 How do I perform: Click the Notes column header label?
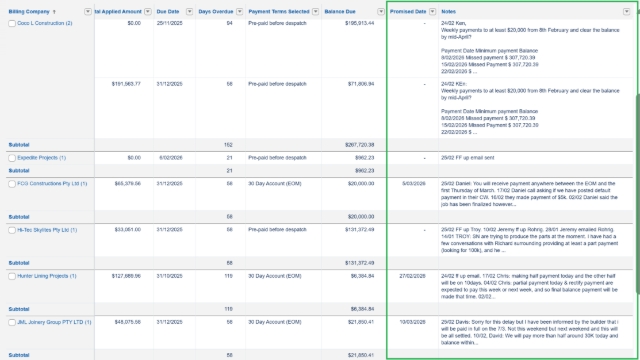click(x=448, y=11)
